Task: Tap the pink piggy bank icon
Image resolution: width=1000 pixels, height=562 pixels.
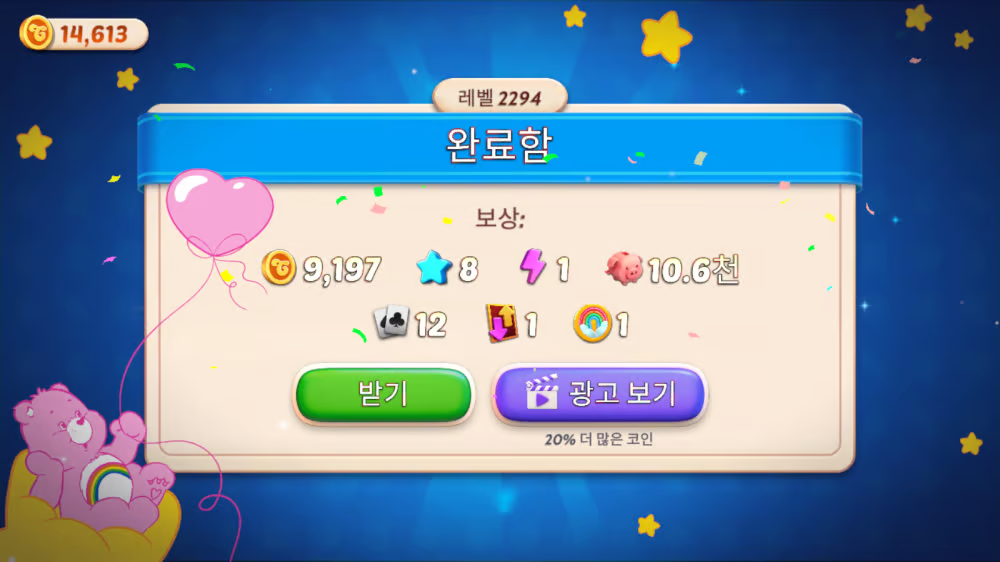Action: [x=624, y=268]
